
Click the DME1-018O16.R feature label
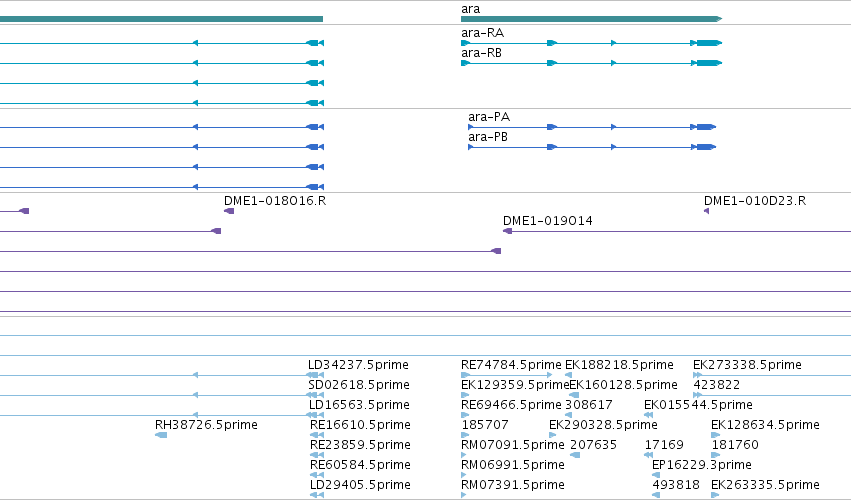[275, 201]
